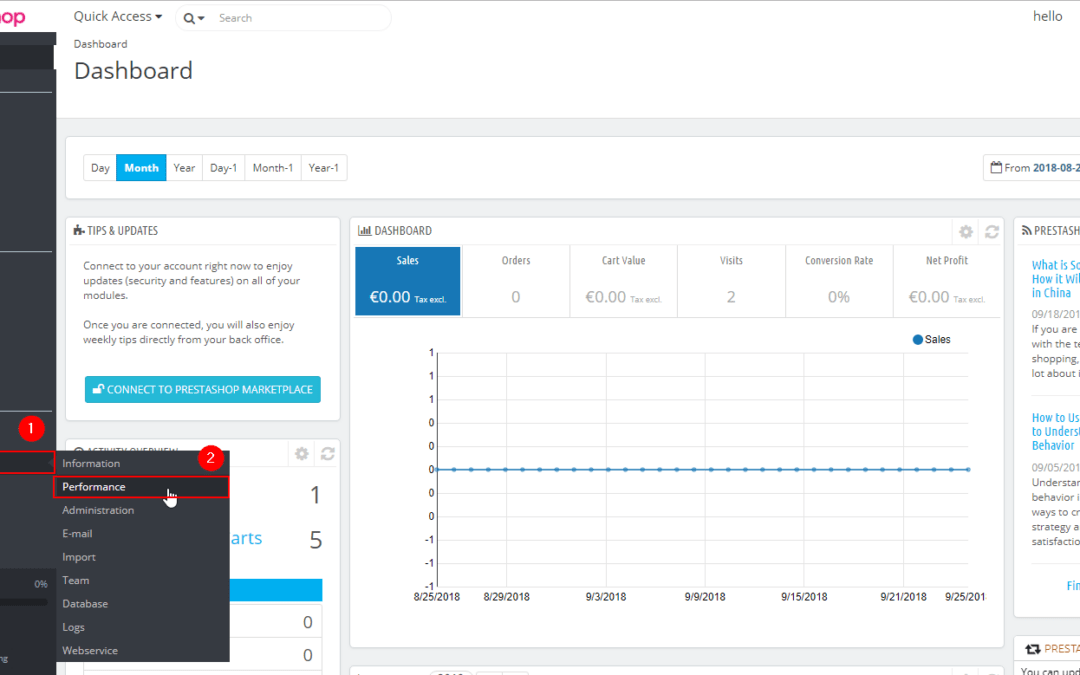Refresh the Dashboard panel
The image size is (1080, 675).
pyautogui.click(x=991, y=232)
